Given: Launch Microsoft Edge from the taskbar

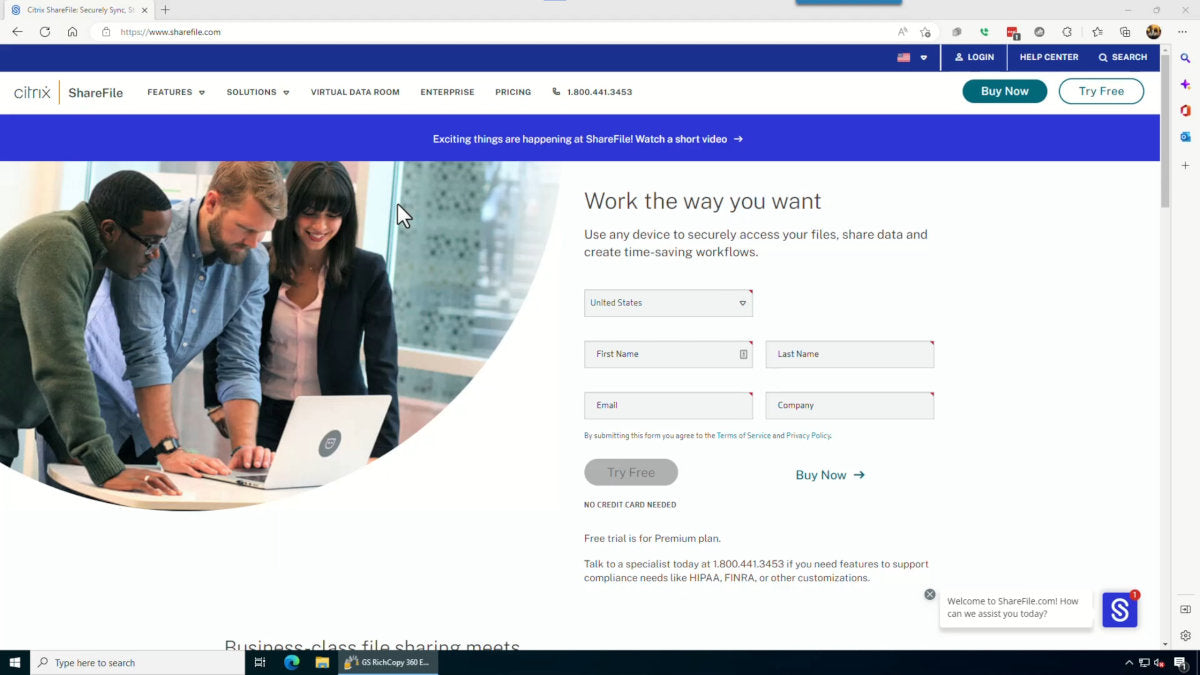Looking at the screenshot, I should pos(292,662).
